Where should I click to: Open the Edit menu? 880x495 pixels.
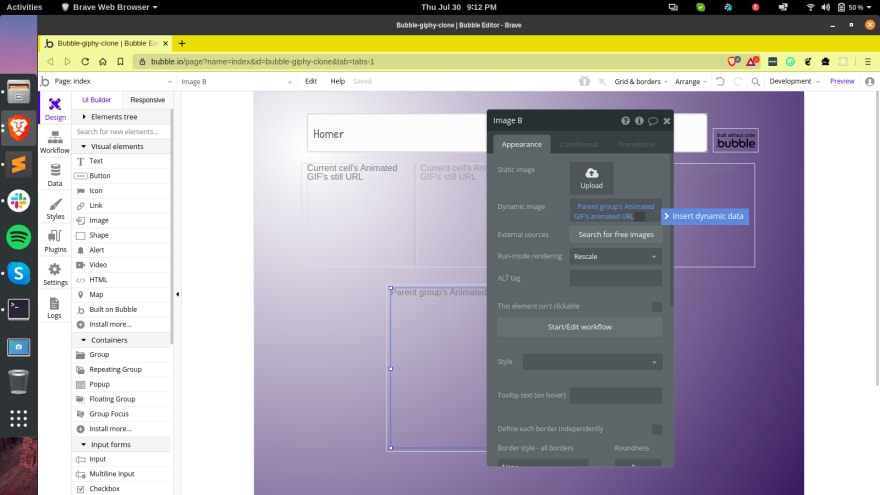point(311,81)
